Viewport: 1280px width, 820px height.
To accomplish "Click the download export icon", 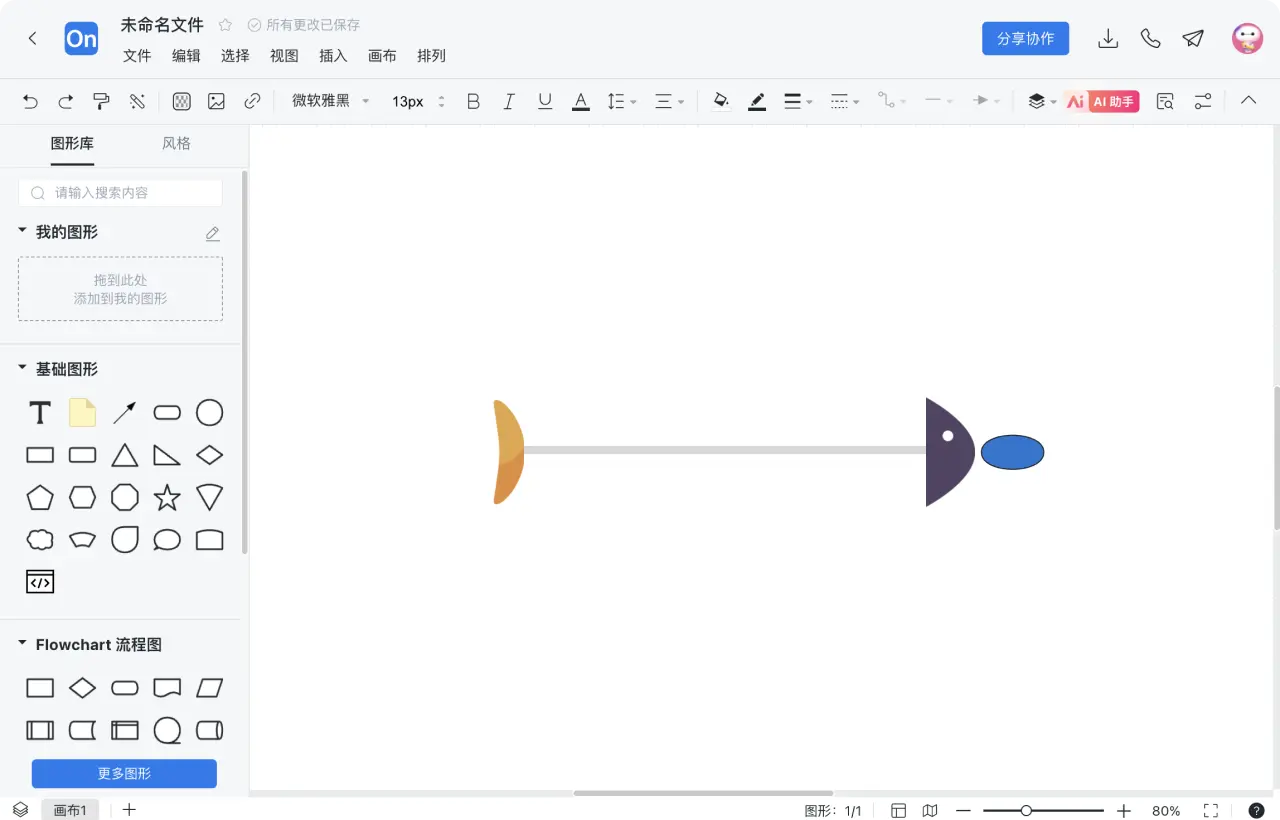I will [1108, 39].
